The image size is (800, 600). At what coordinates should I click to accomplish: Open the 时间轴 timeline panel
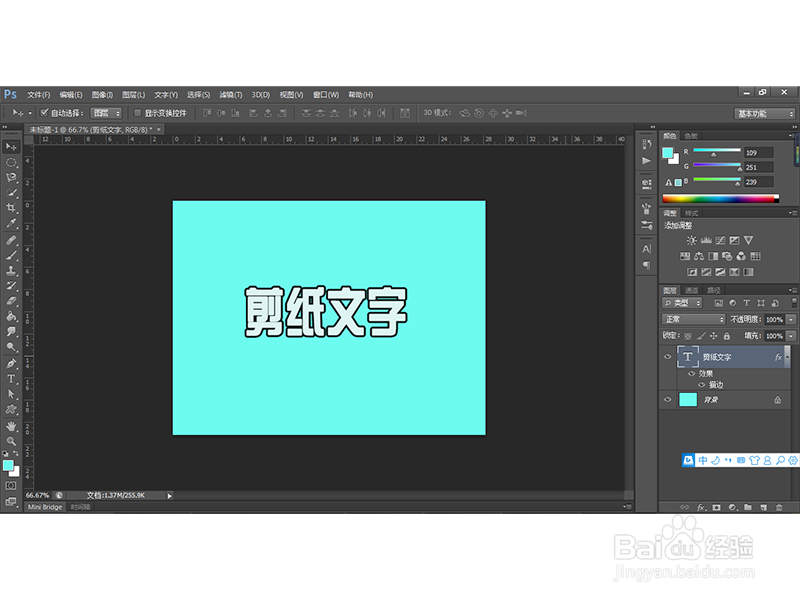click(80, 507)
